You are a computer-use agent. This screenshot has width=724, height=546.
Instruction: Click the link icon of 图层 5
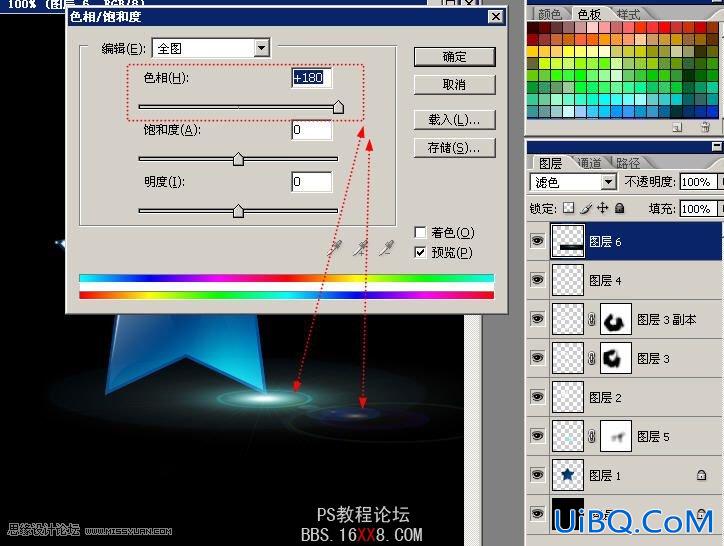pos(591,436)
